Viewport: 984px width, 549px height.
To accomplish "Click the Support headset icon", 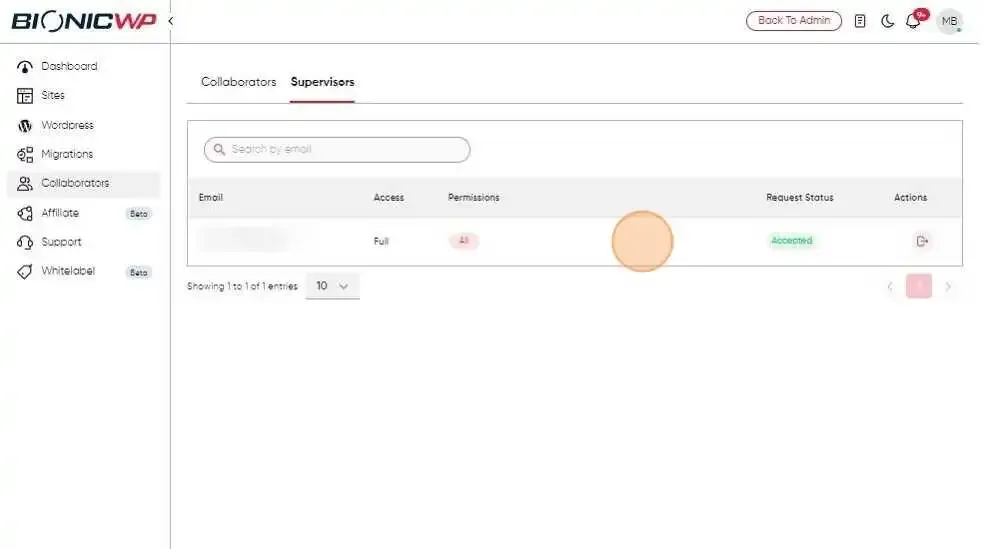I will (x=24, y=242).
